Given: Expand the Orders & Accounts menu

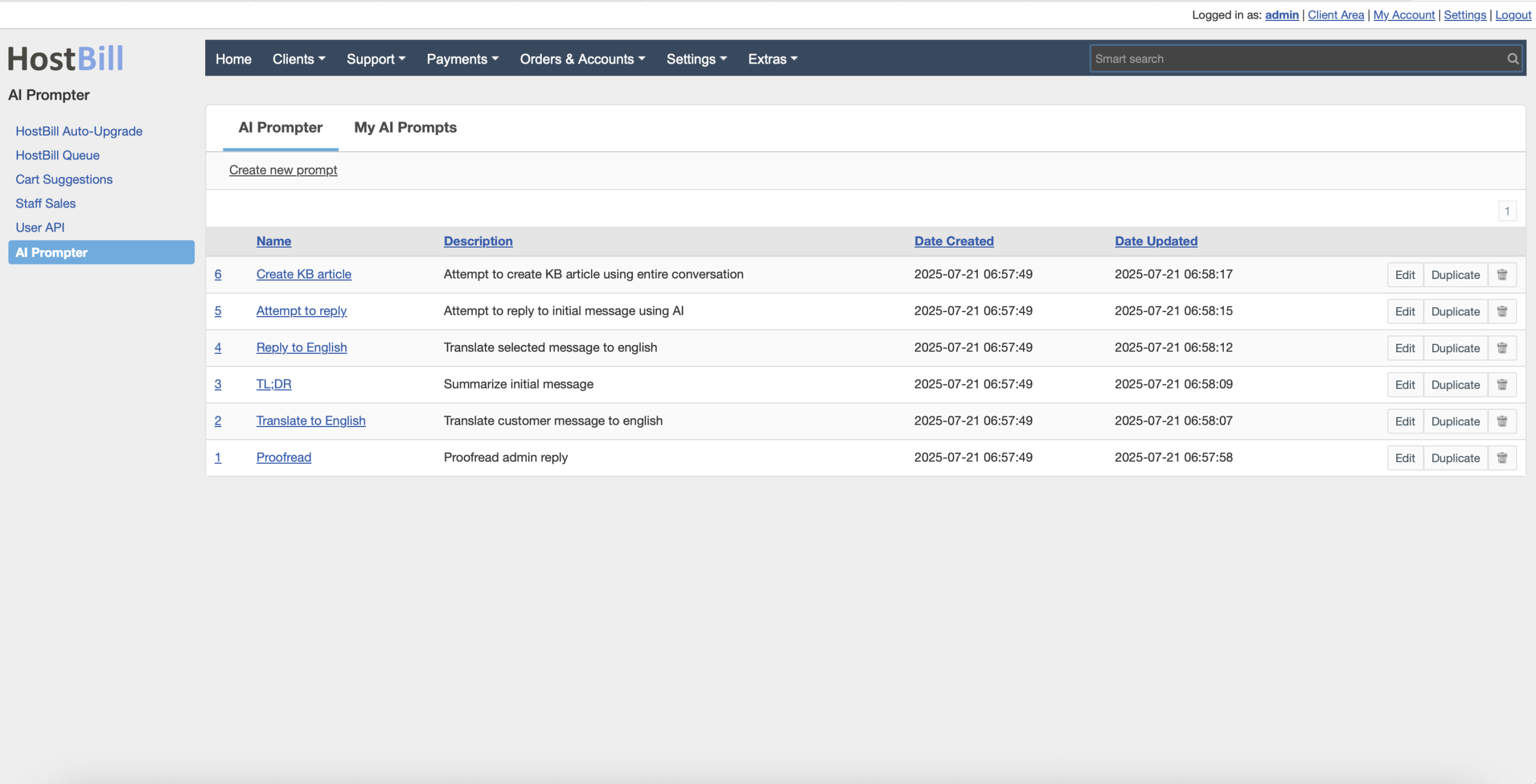Looking at the screenshot, I should point(583,59).
